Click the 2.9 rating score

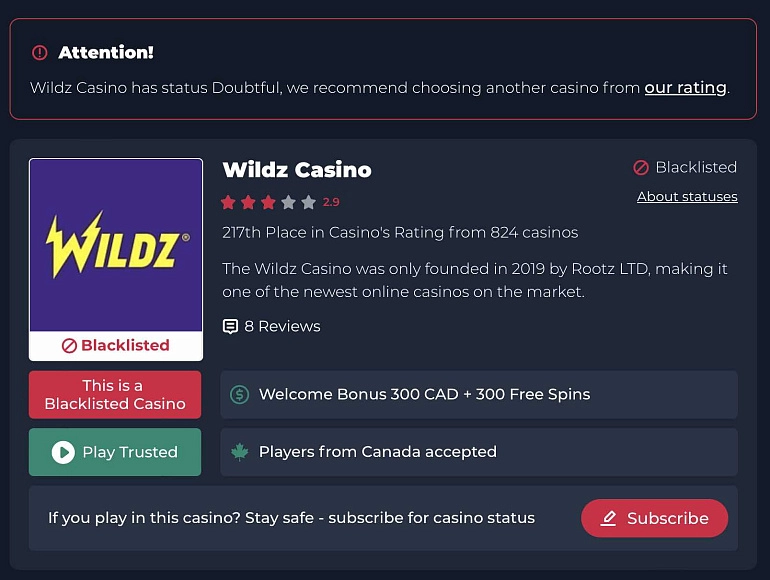click(x=331, y=202)
